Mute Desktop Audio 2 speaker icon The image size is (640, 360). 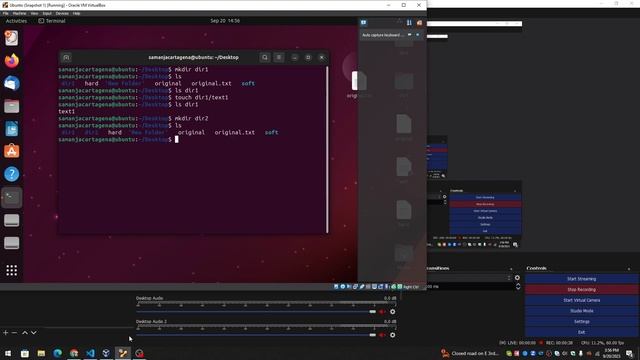click(382, 335)
